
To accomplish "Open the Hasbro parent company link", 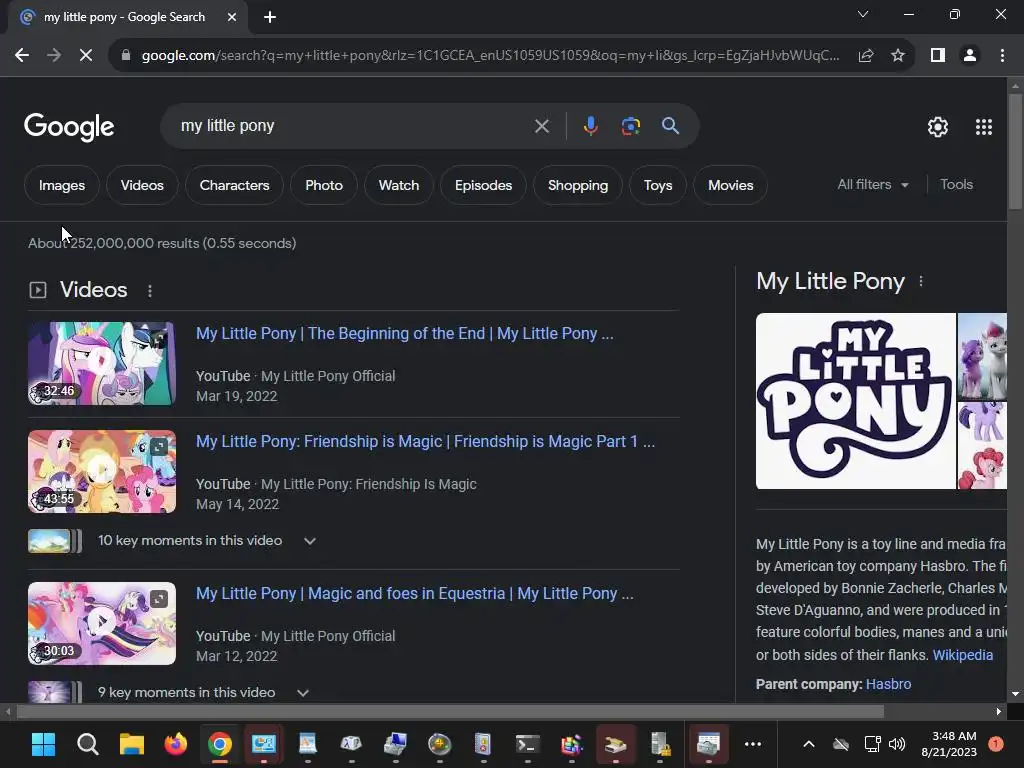I will [888, 684].
